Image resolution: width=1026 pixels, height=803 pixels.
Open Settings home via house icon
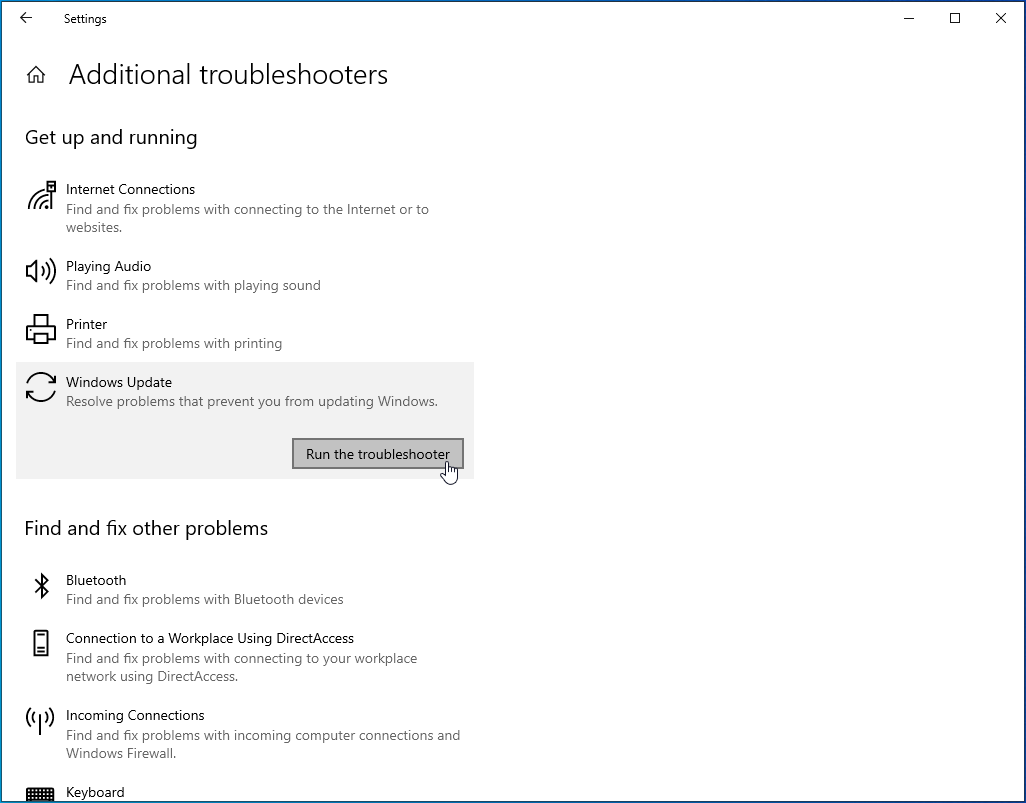tap(36, 75)
